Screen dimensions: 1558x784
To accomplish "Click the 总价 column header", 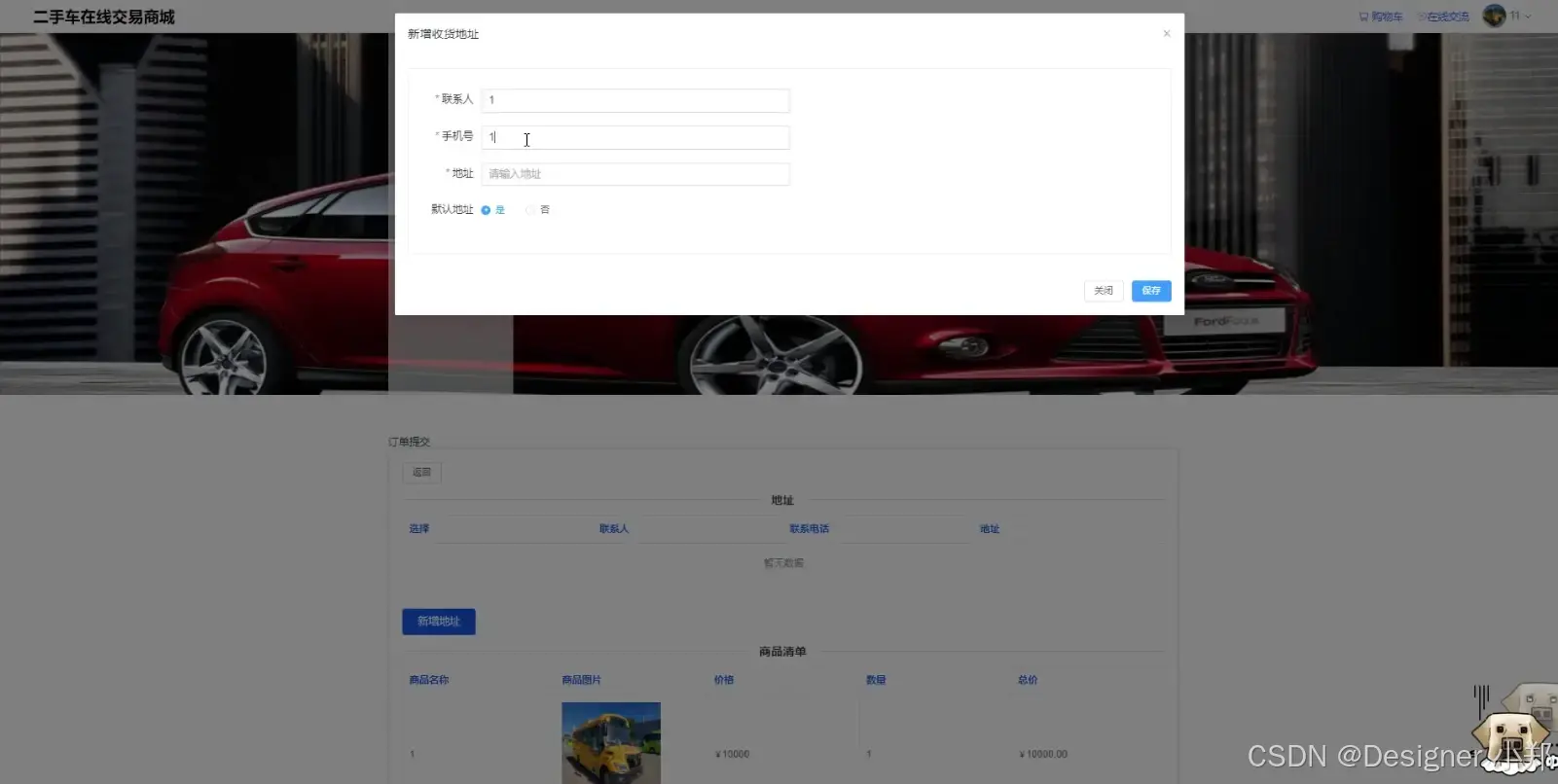I will tap(1028, 680).
